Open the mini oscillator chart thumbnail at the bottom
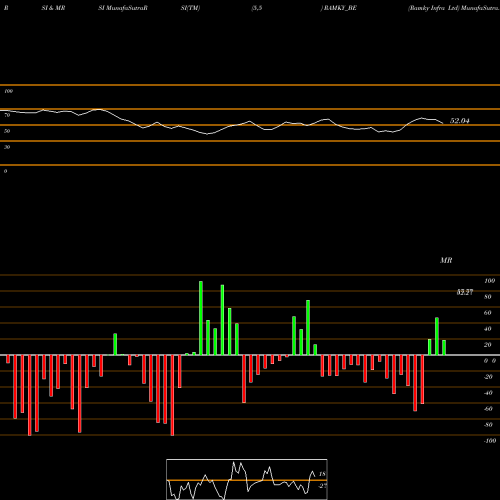This screenshot has width=500, height=500. pyautogui.click(x=247, y=479)
